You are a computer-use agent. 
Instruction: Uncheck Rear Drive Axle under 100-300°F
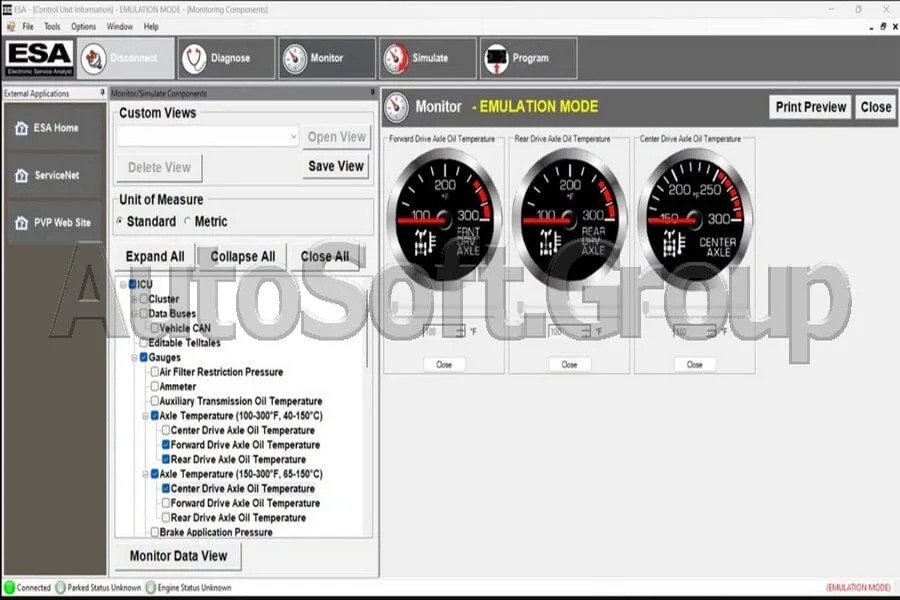[x=166, y=459]
